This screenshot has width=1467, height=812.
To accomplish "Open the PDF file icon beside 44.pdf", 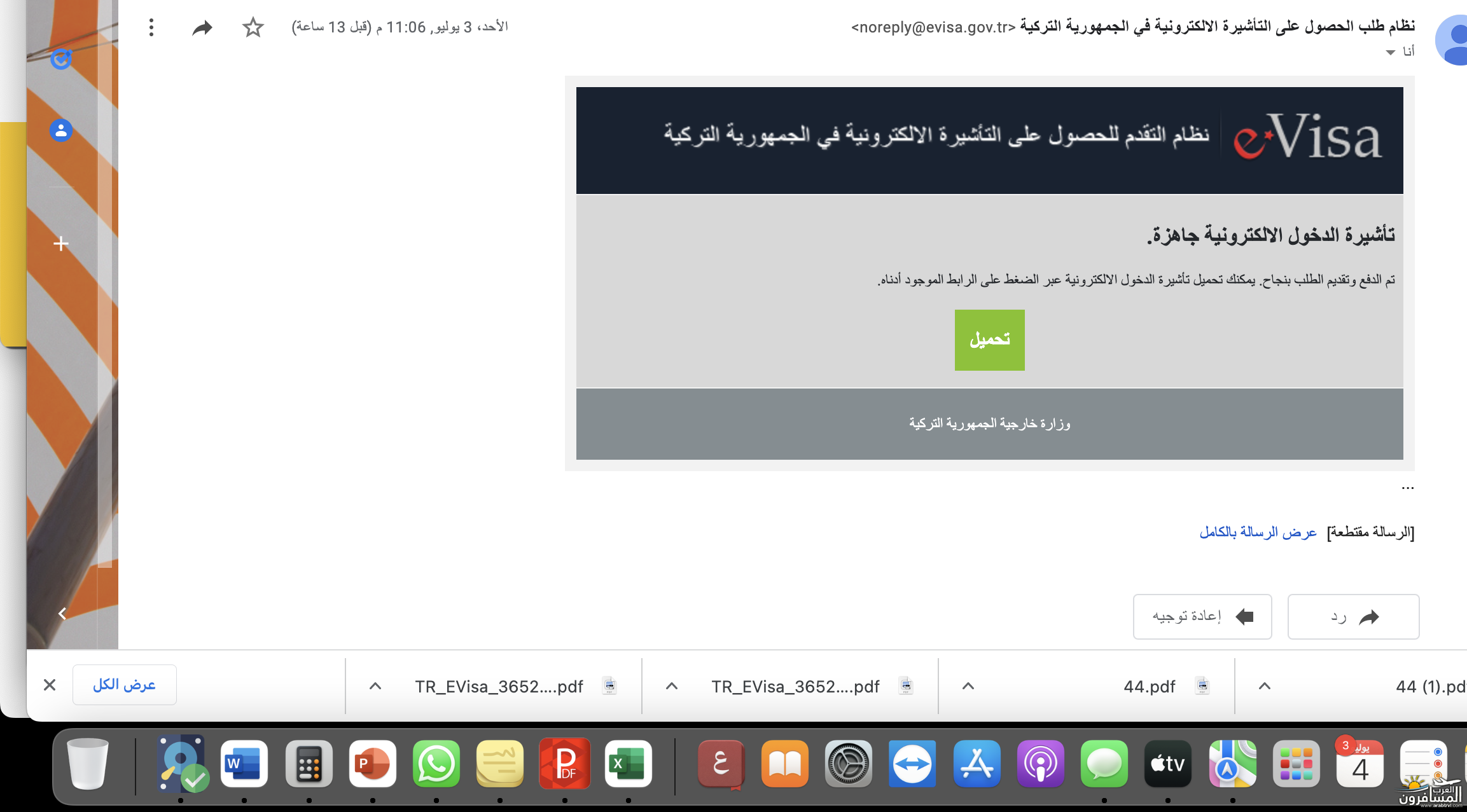I will tap(1202, 686).
